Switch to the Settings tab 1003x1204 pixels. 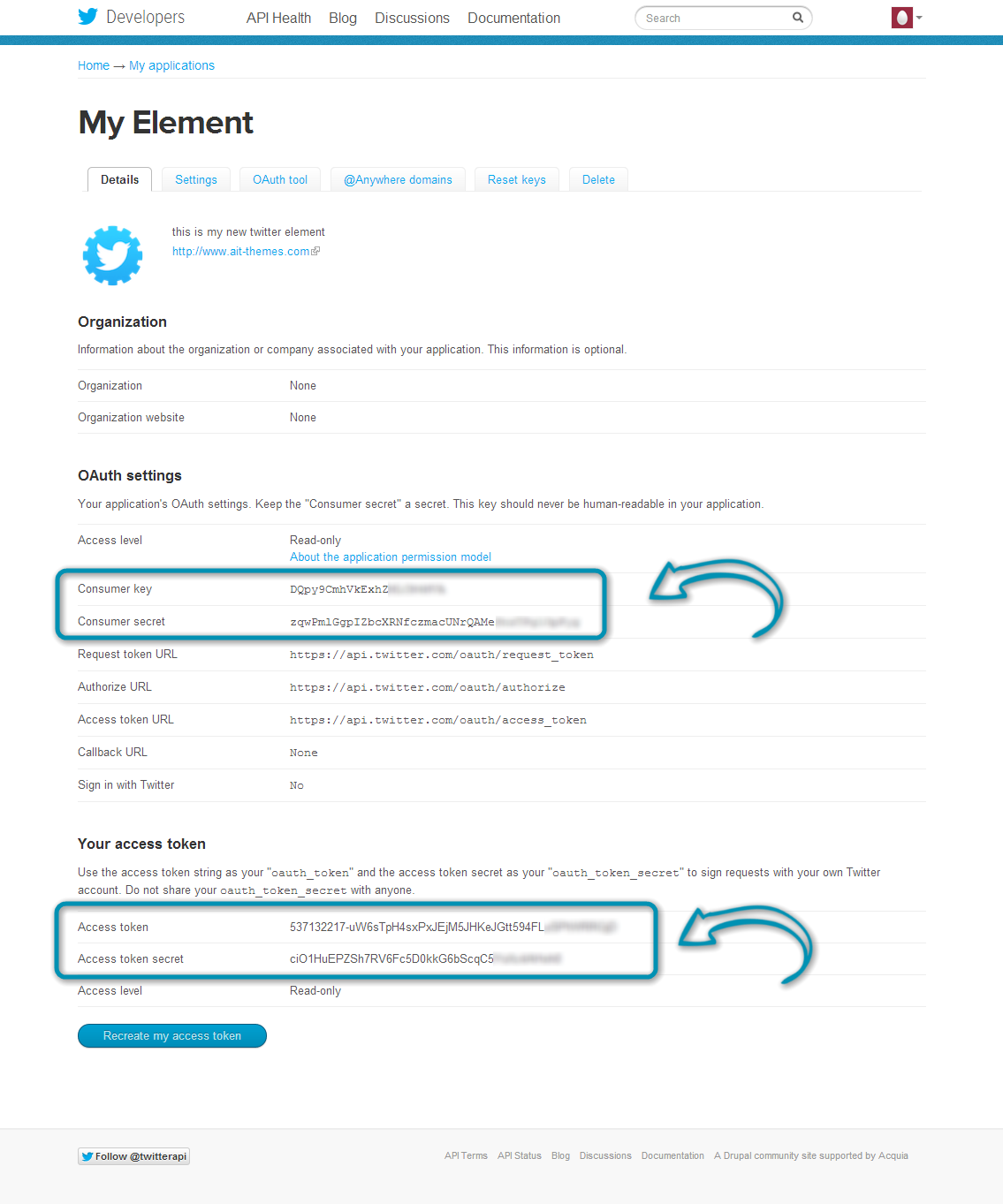click(x=196, y=179)
